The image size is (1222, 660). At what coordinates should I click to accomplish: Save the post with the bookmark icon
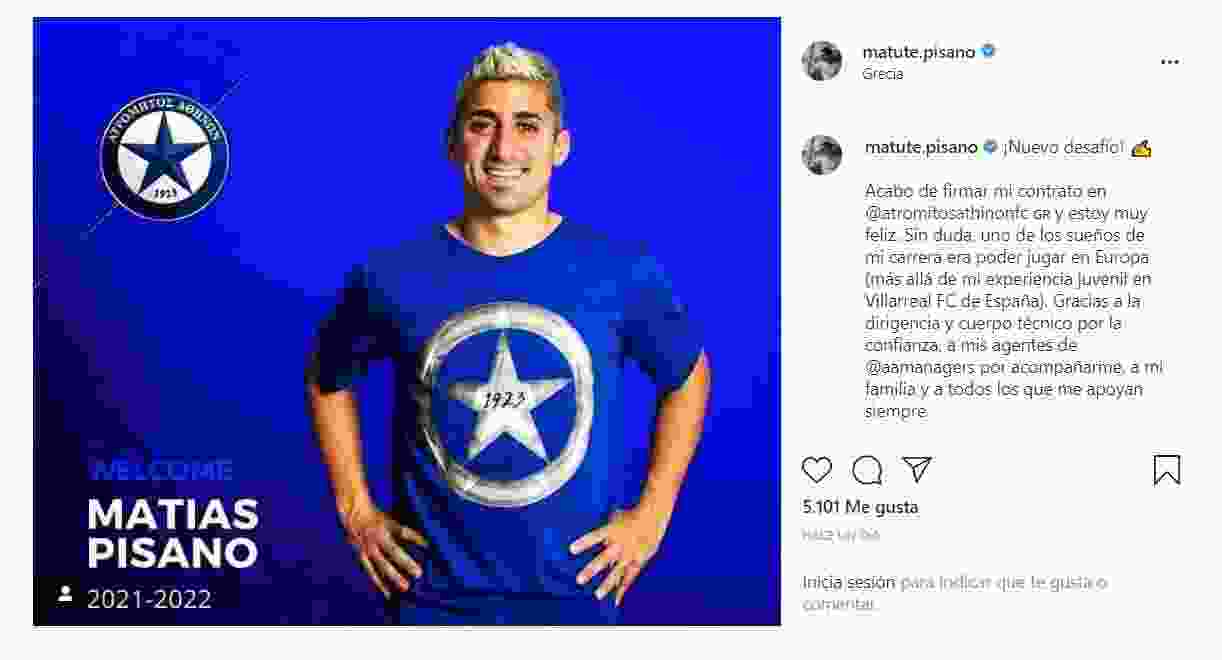(x=1167, y=470)
